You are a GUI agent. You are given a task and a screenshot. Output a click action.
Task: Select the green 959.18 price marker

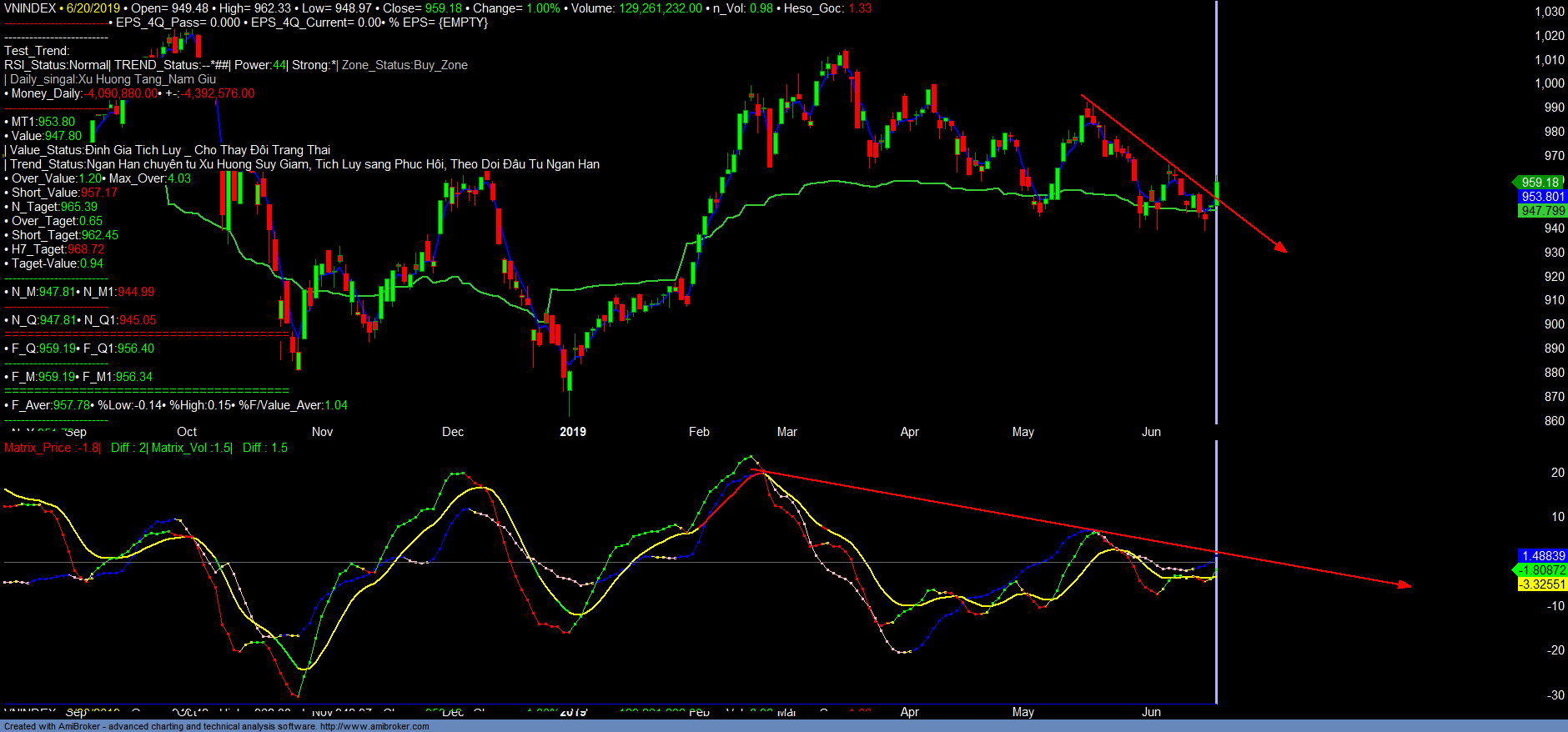point(1539,183)
